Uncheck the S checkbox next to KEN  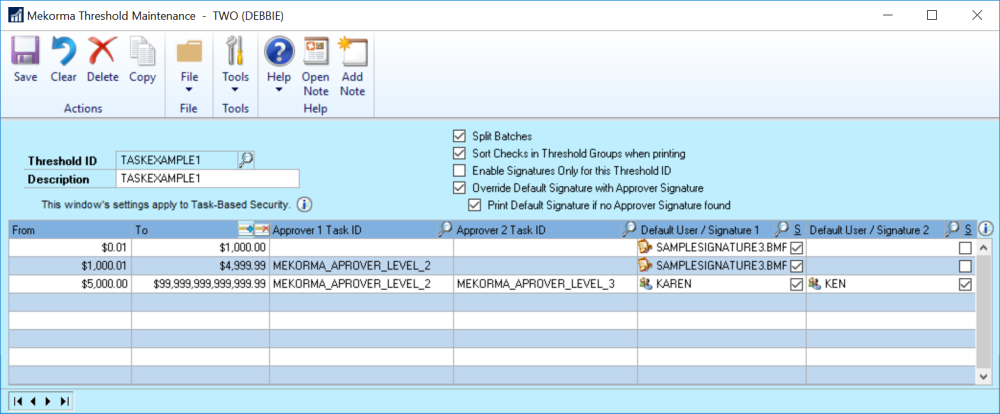(x=966, y=284)
